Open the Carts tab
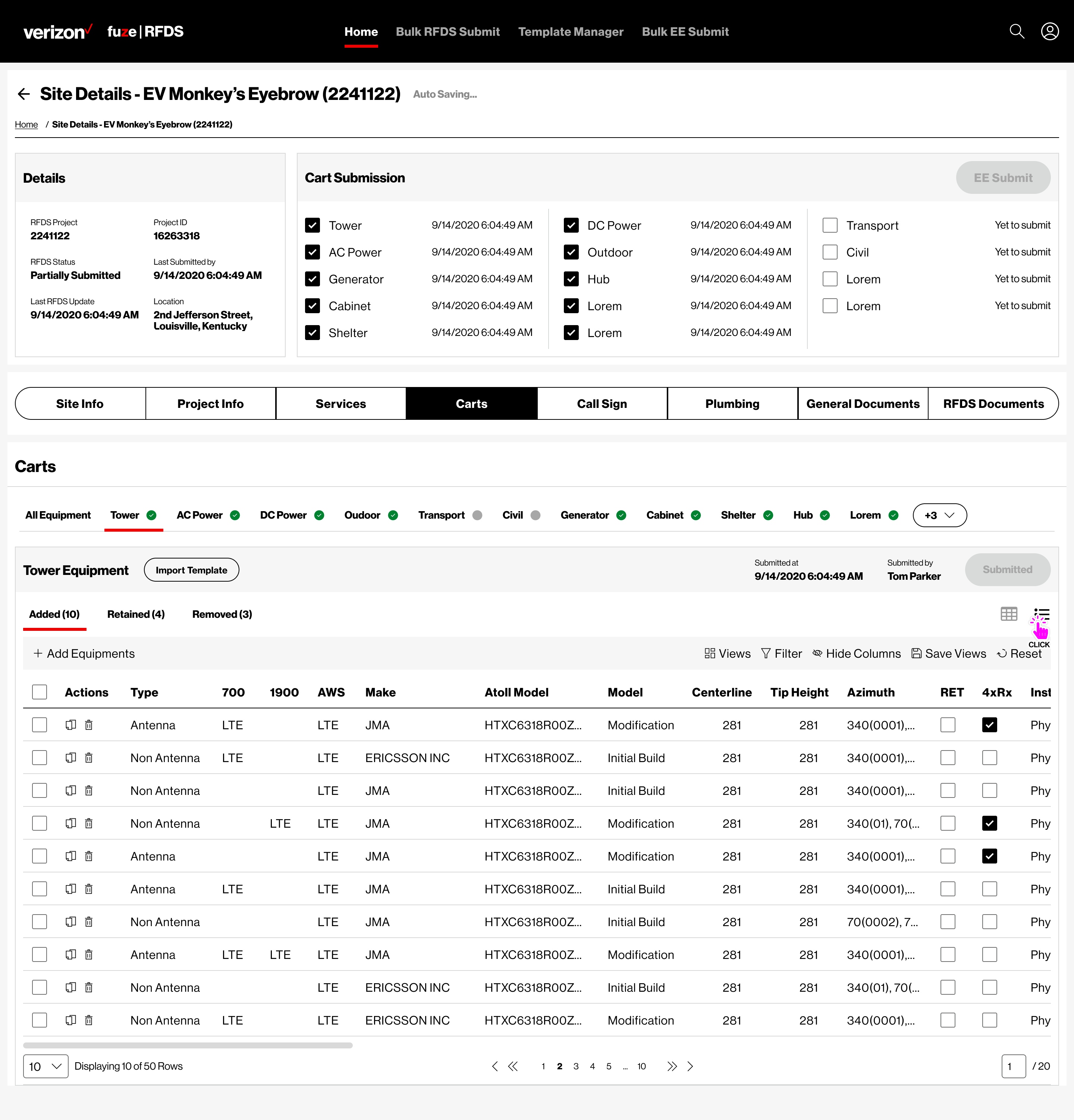 pyautogui.click(x=472, y=403)
